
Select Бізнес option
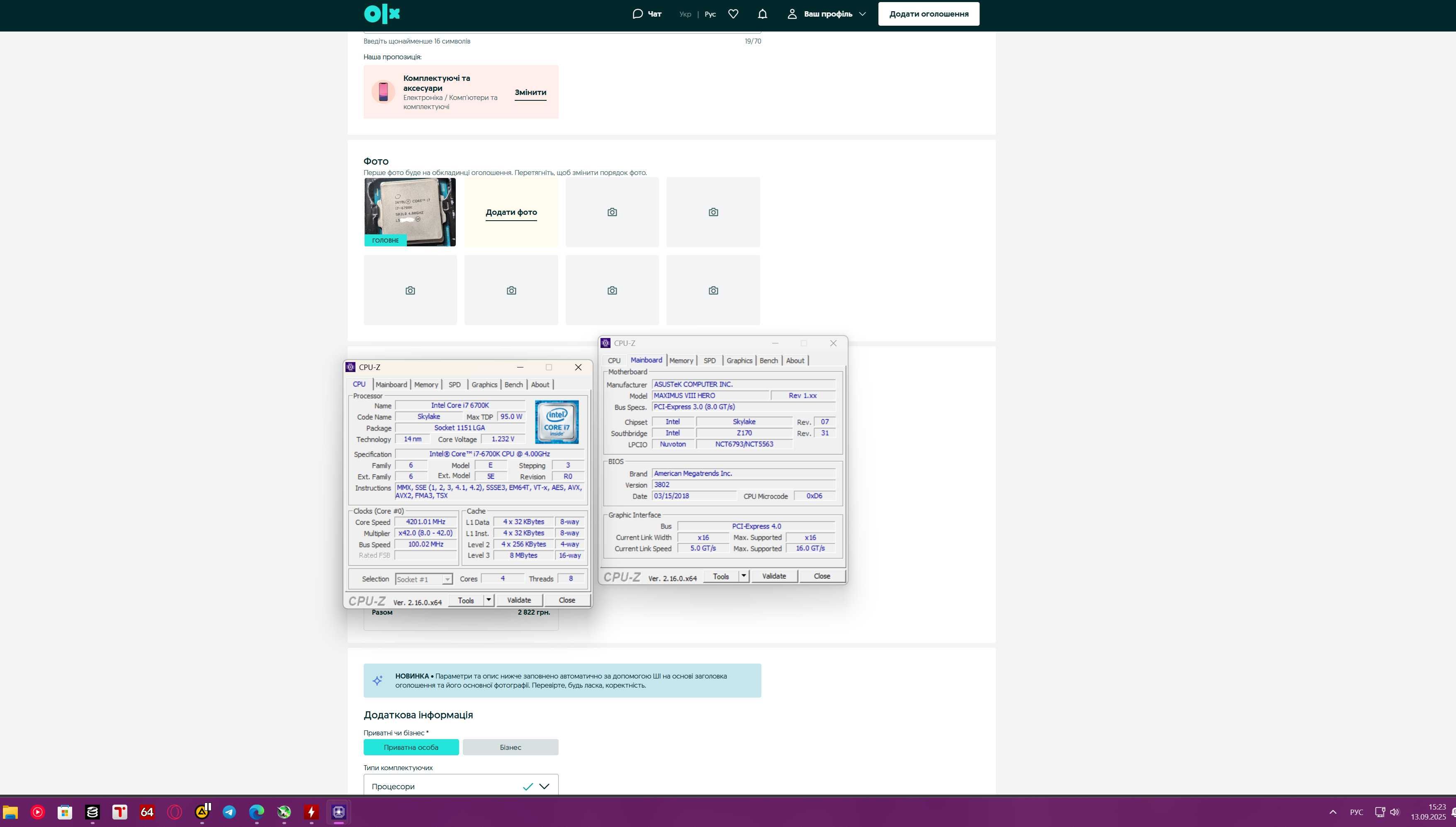coord(510,747)
